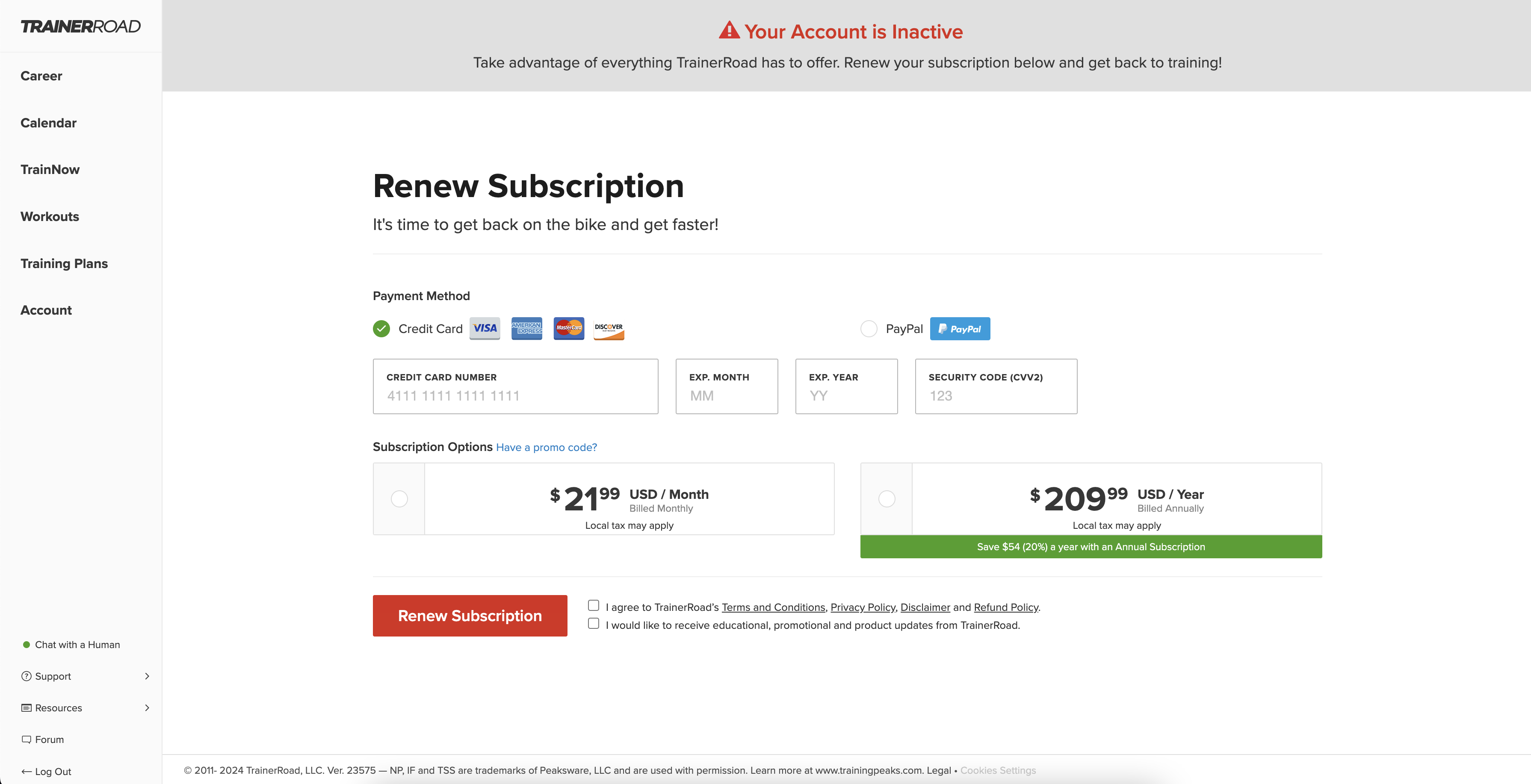Open the Calendar page in sidebar
The height and width of the screenshot is (784, 1531).
coord(49,123)
